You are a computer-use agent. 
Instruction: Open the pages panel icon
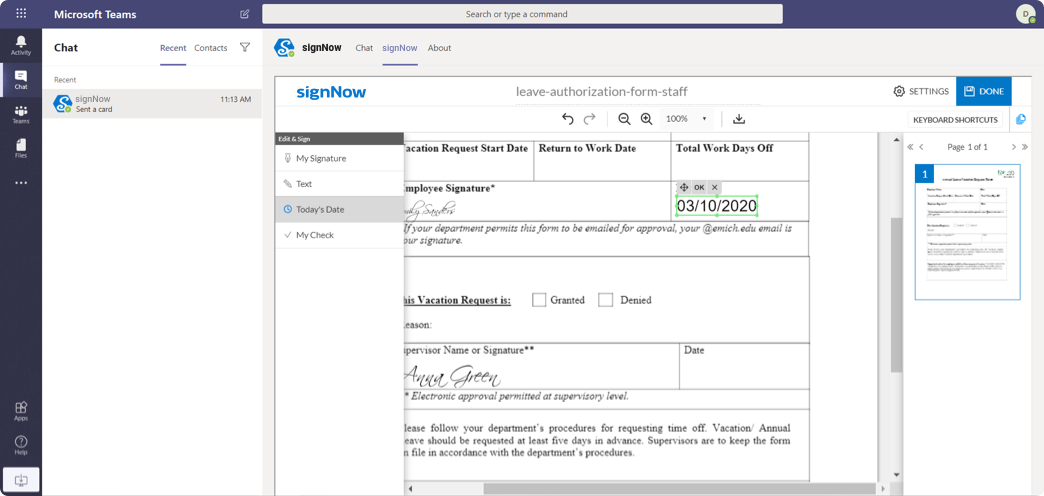(x=1021, y=120)
